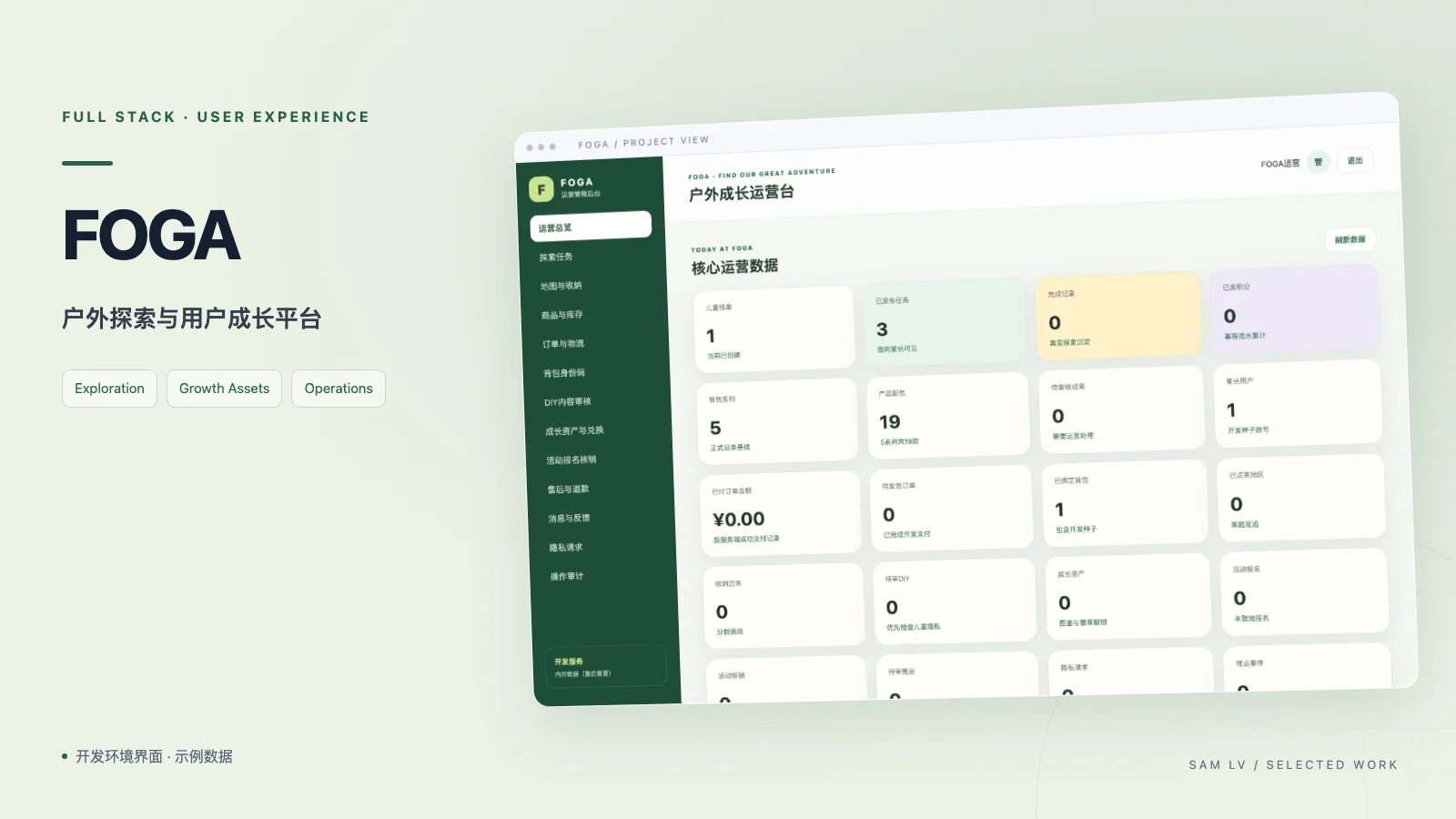1456x819 pixels.
Task: Open the yellow 完成记录 card
Action: click(1118, 316)
